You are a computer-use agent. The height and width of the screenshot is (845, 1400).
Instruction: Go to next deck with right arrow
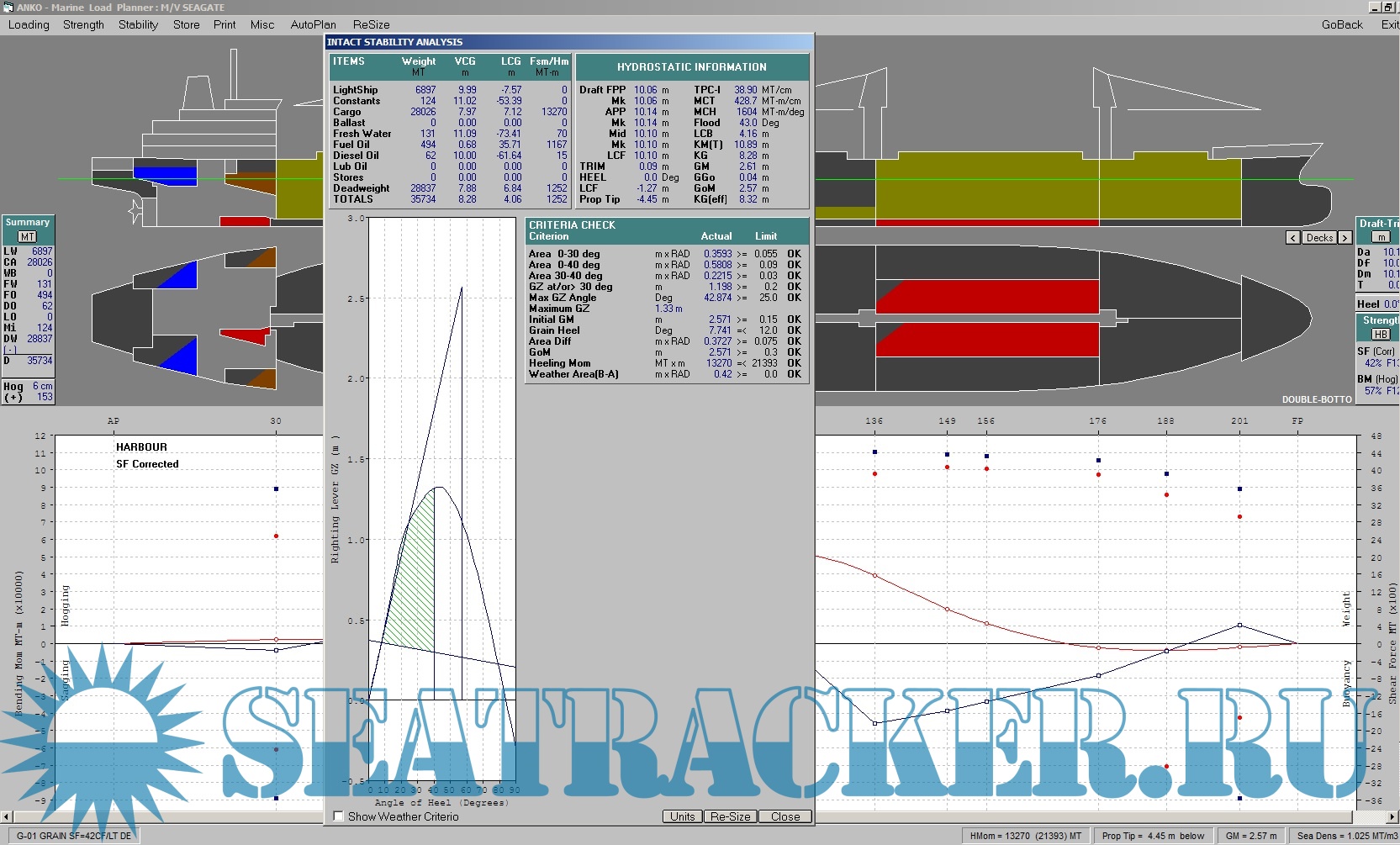click(x=1345, y=238)
